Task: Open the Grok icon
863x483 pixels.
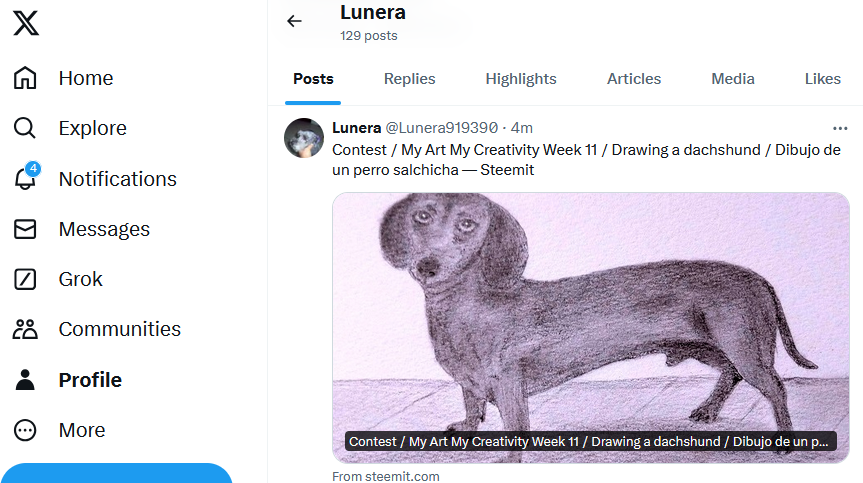Action: point(25,279)
